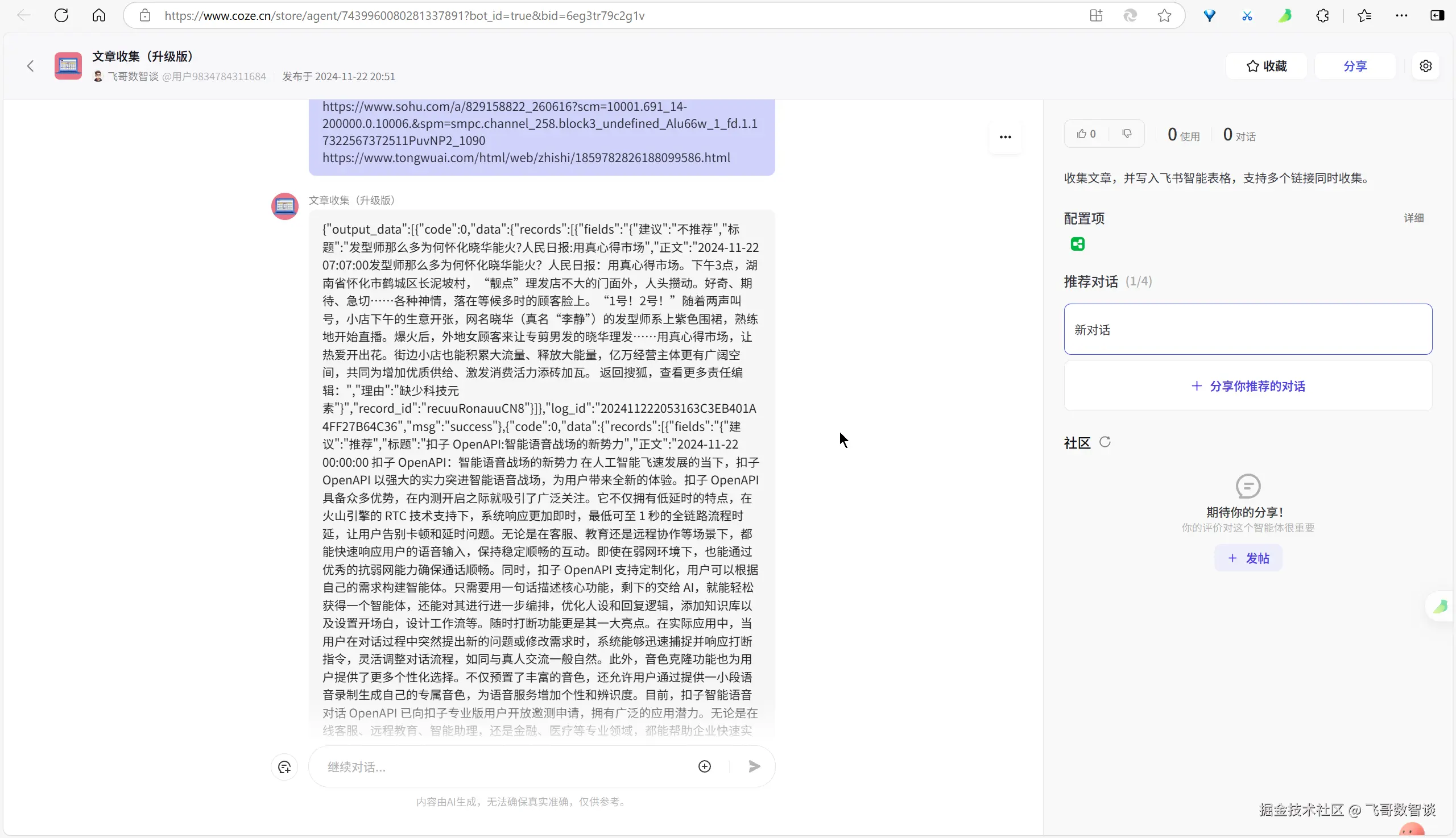Viewport: 1456px width, 838px height.
Task: Click the back arrow beside agent title
Action: (31, 66)
